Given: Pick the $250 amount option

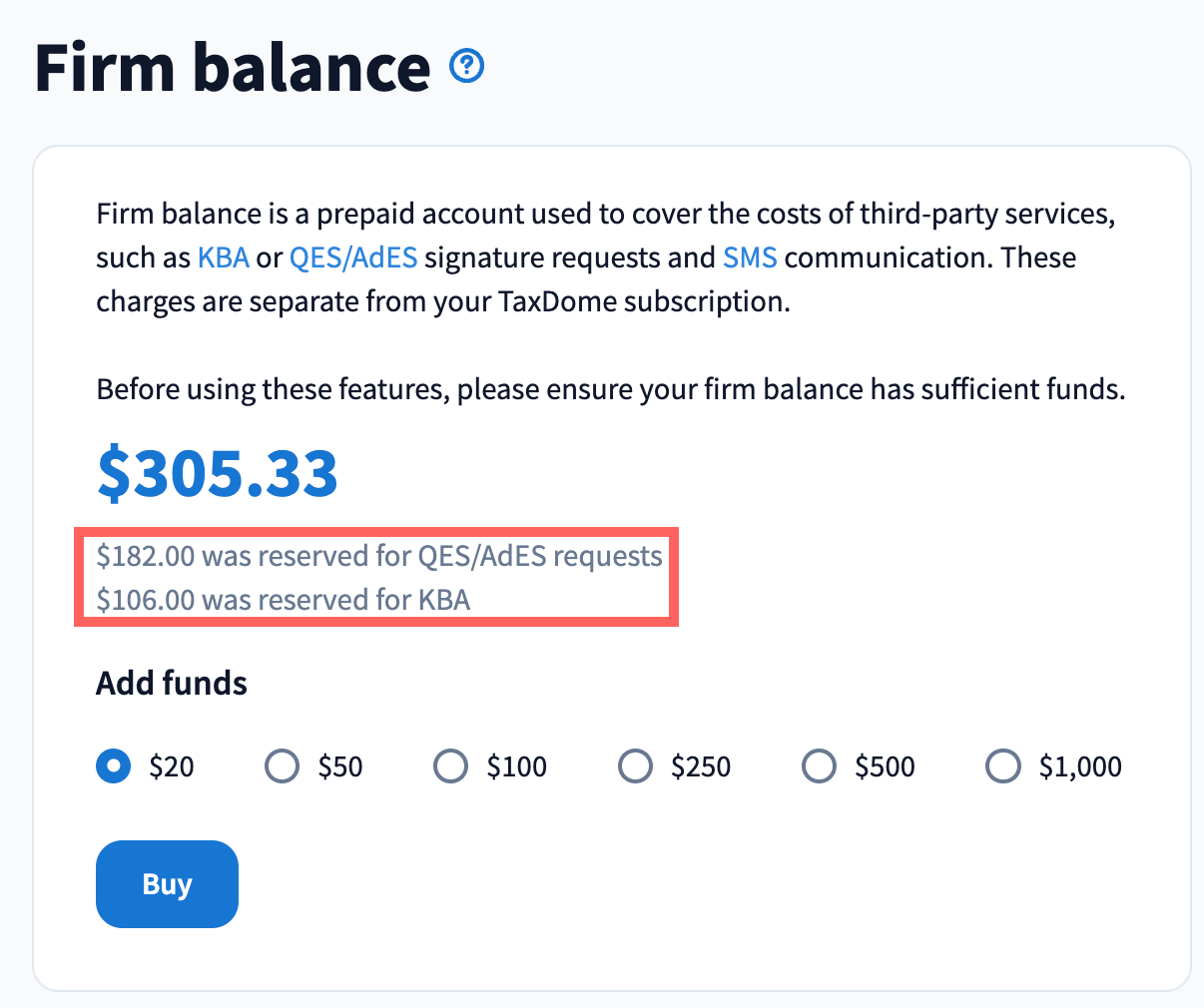Looking at the screenshot, I should tap(636, 766).
